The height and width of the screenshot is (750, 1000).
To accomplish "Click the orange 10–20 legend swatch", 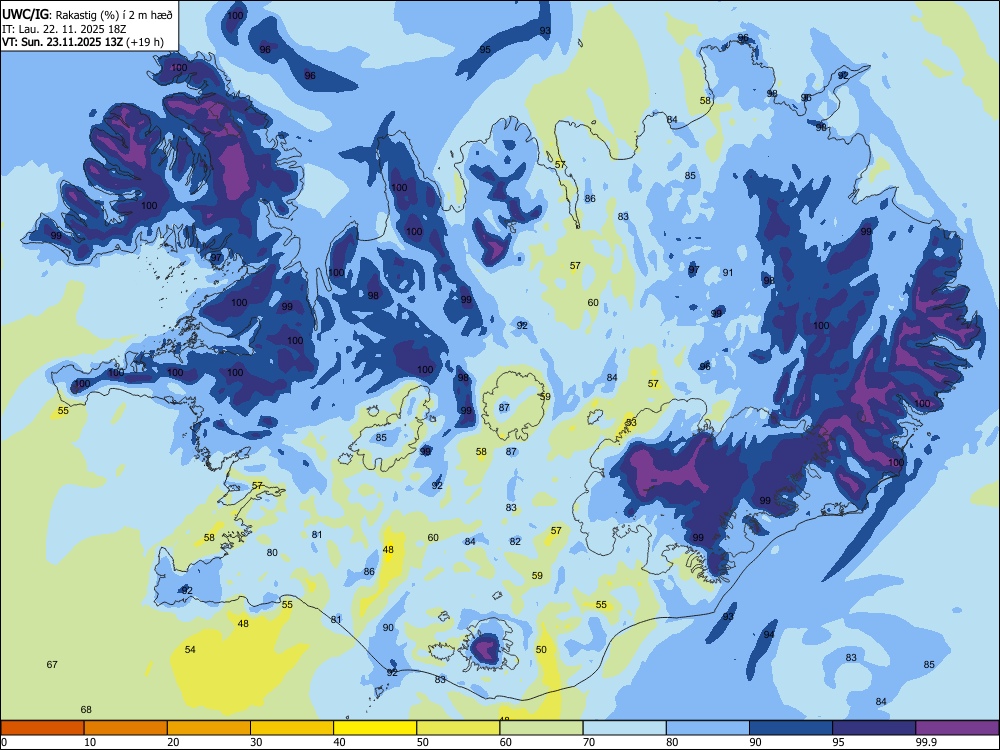I will (x=126, y=728).
